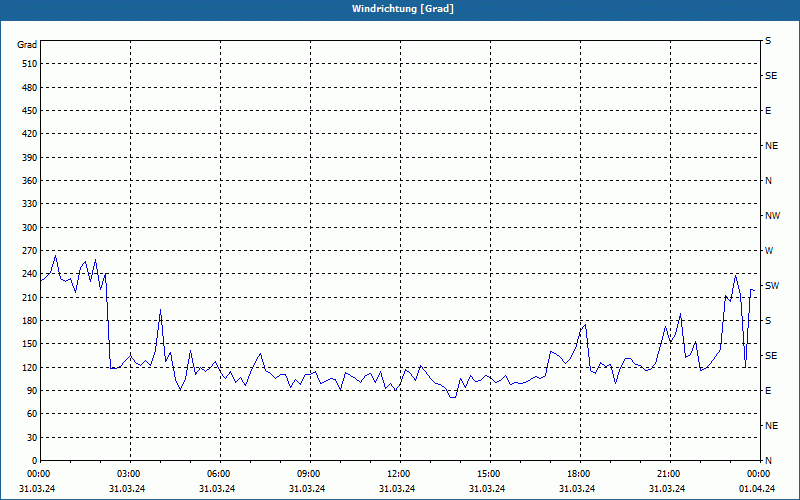The height and width of the screenshot is (500, 800).
Task: Click the SW compass label on right axis
Action: pos(772,286)
